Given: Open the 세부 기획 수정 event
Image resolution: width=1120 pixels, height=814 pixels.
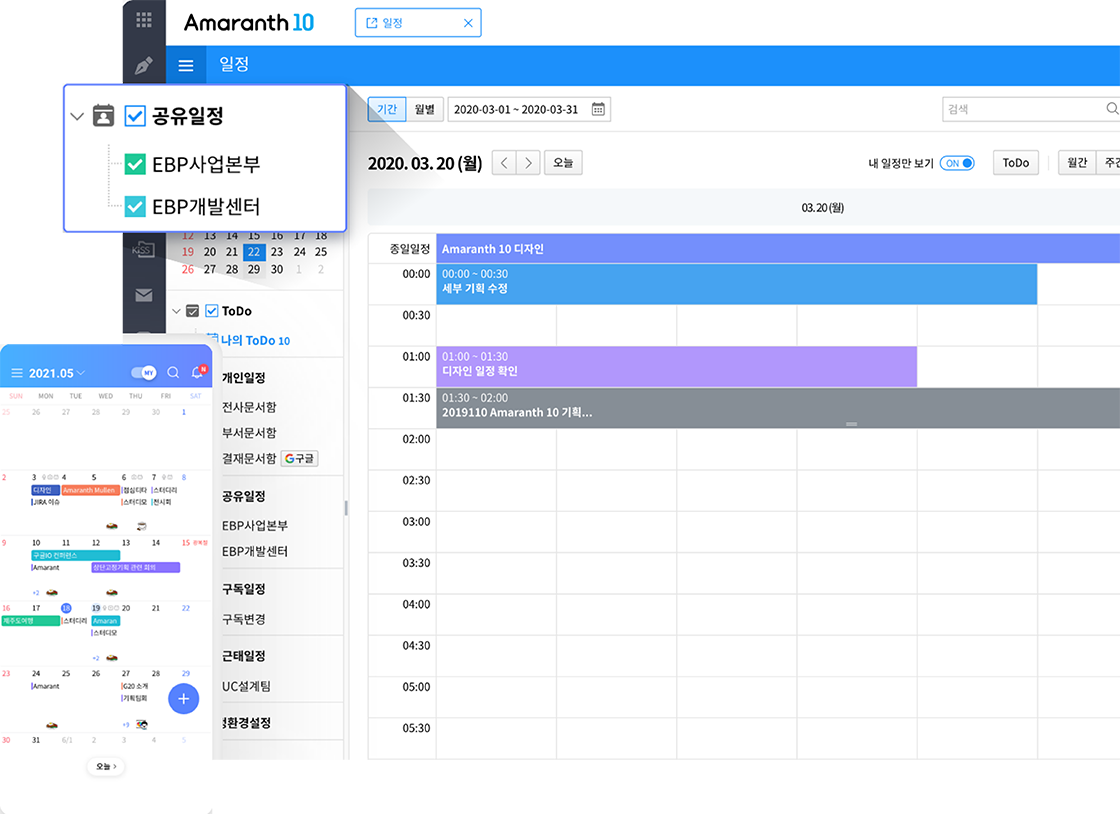Looking at the screenshot, I should pos(736,284).
